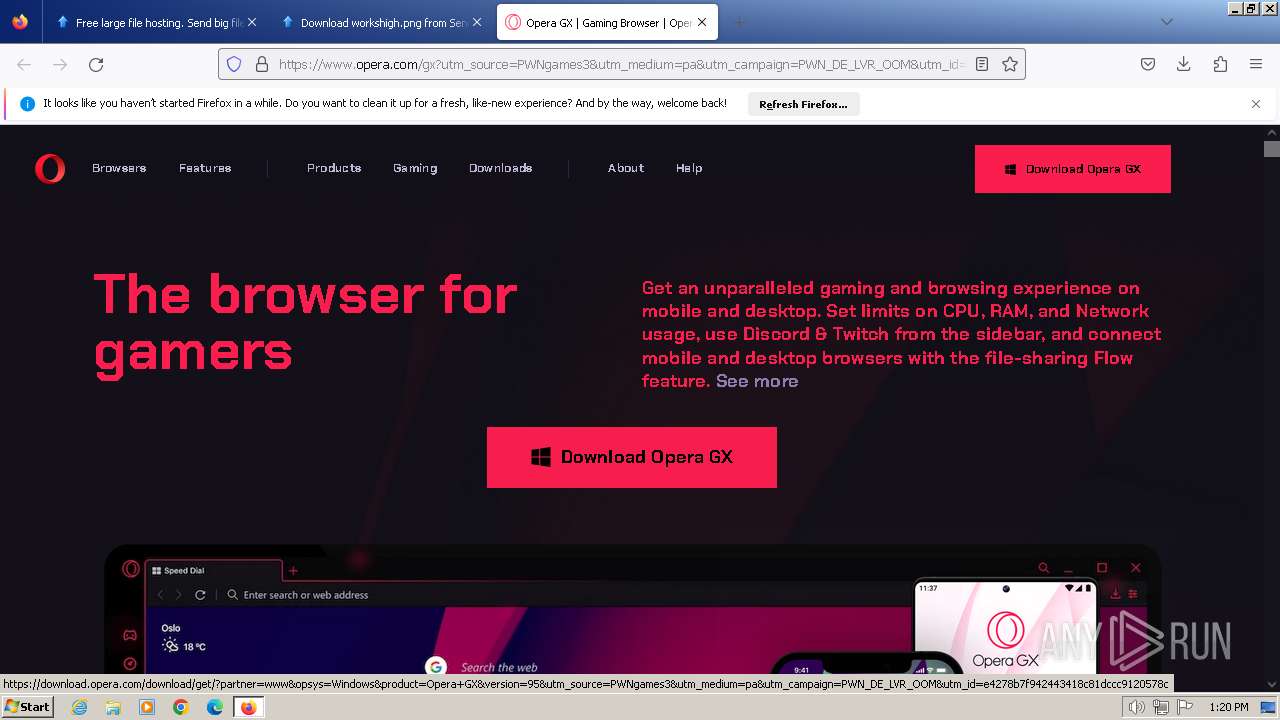The image size is (1280, 720).
Task: Open the Action Center flag icon
Action: click(1184, 707)
